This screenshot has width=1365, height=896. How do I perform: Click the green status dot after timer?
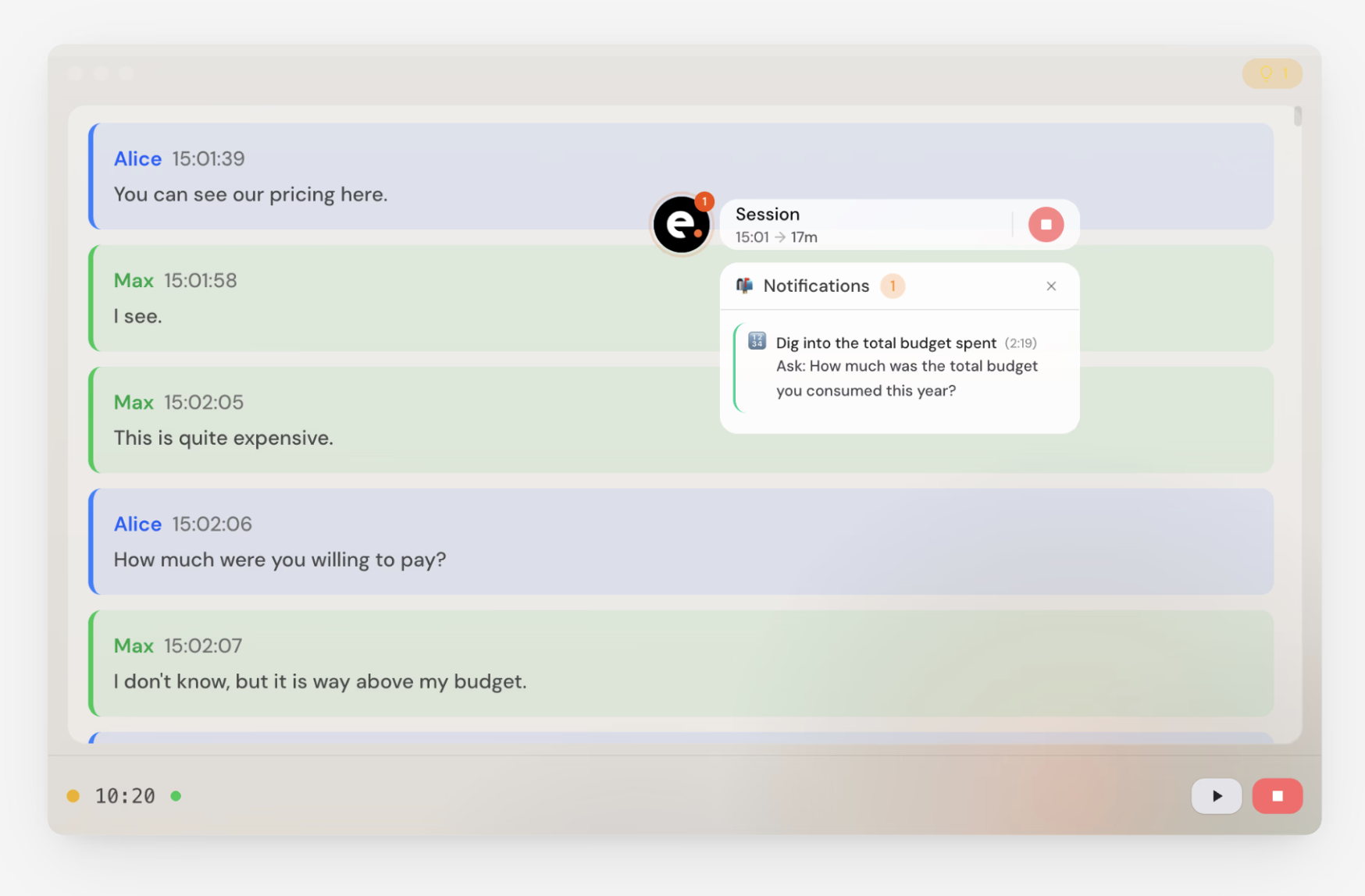[x=176, y=796]
